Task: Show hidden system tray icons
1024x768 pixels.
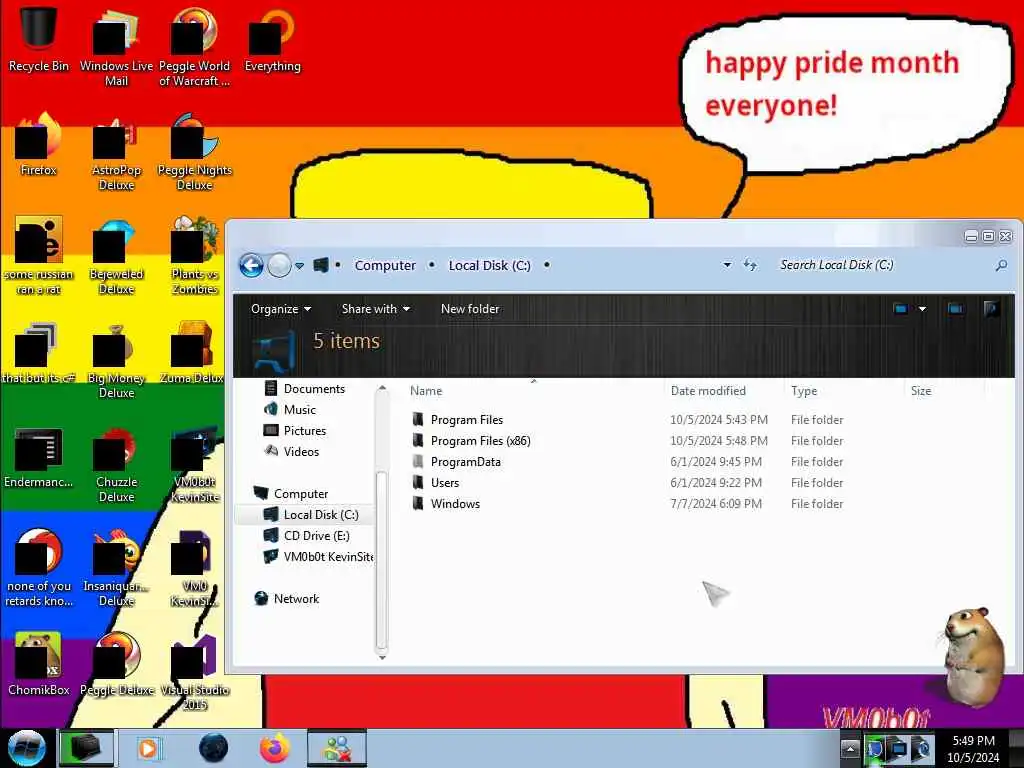Action: click(850, 748)
